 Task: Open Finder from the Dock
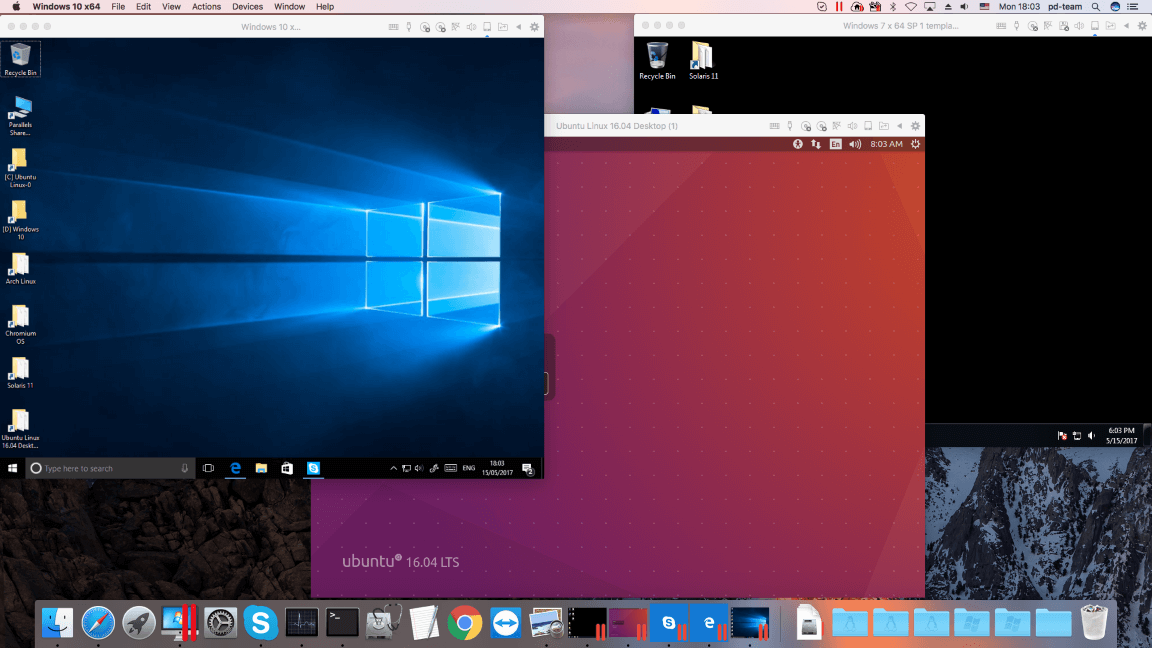[57, 623]
